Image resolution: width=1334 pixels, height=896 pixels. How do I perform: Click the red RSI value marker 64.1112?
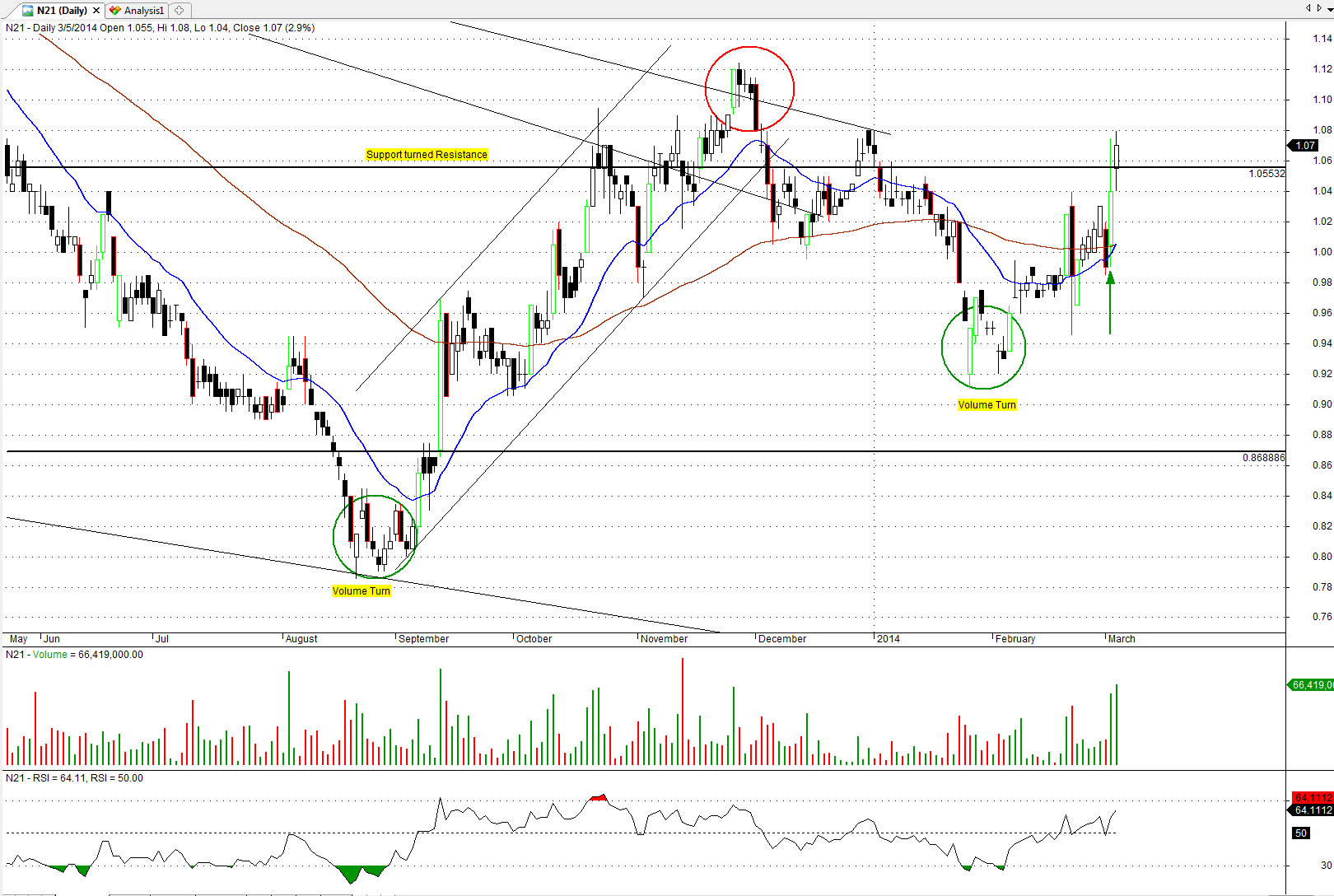1312,798
